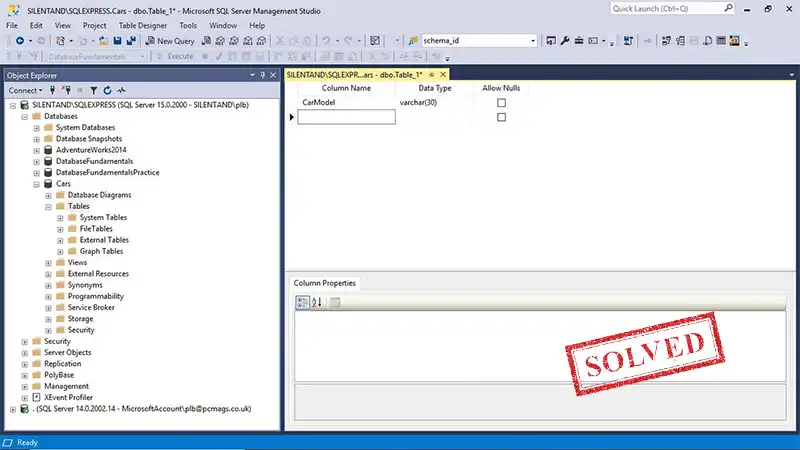The width and height of the screenshot is (800, 450).
Task: Select the Column Properties tab
Action: click(324, 283)
